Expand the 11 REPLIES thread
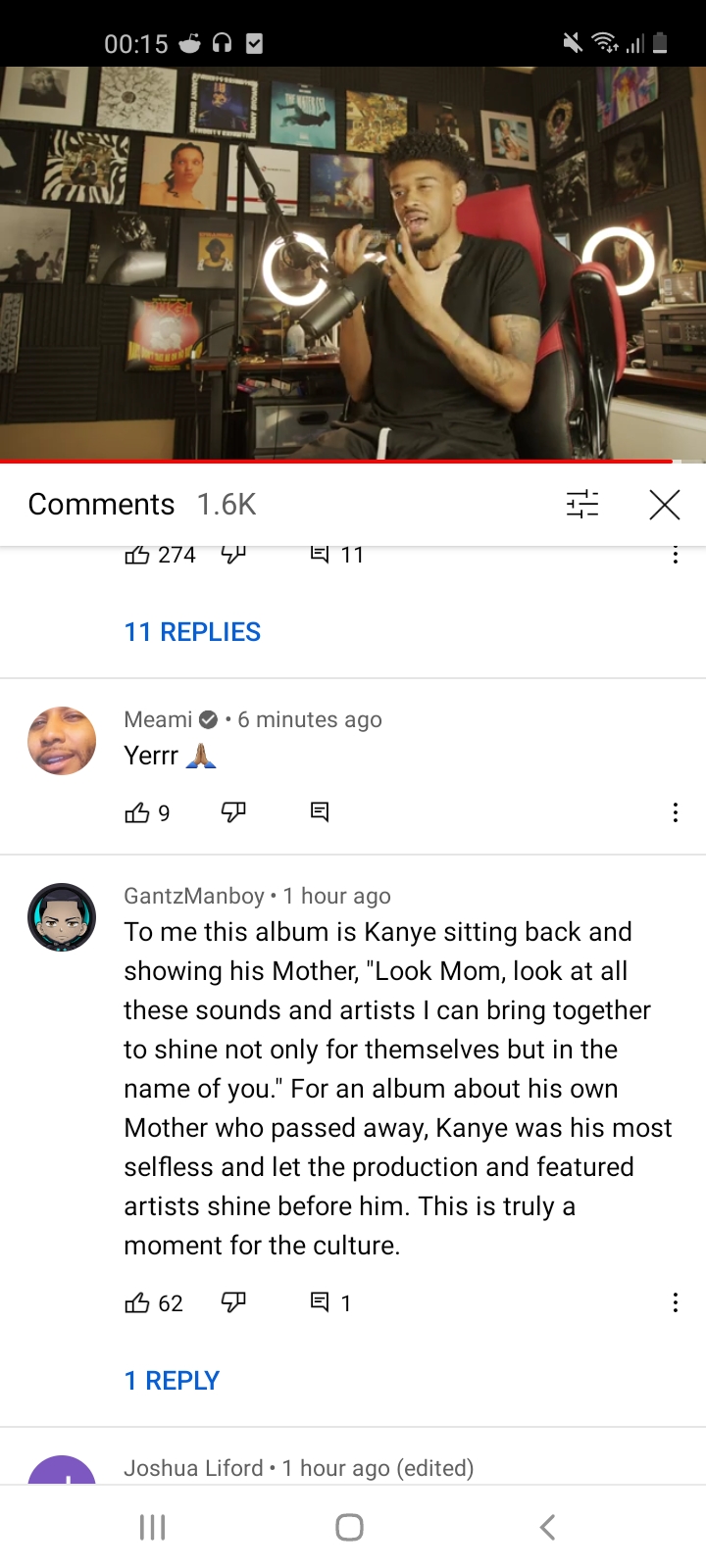Screen dimensions: 706x1568 (191, 631)
